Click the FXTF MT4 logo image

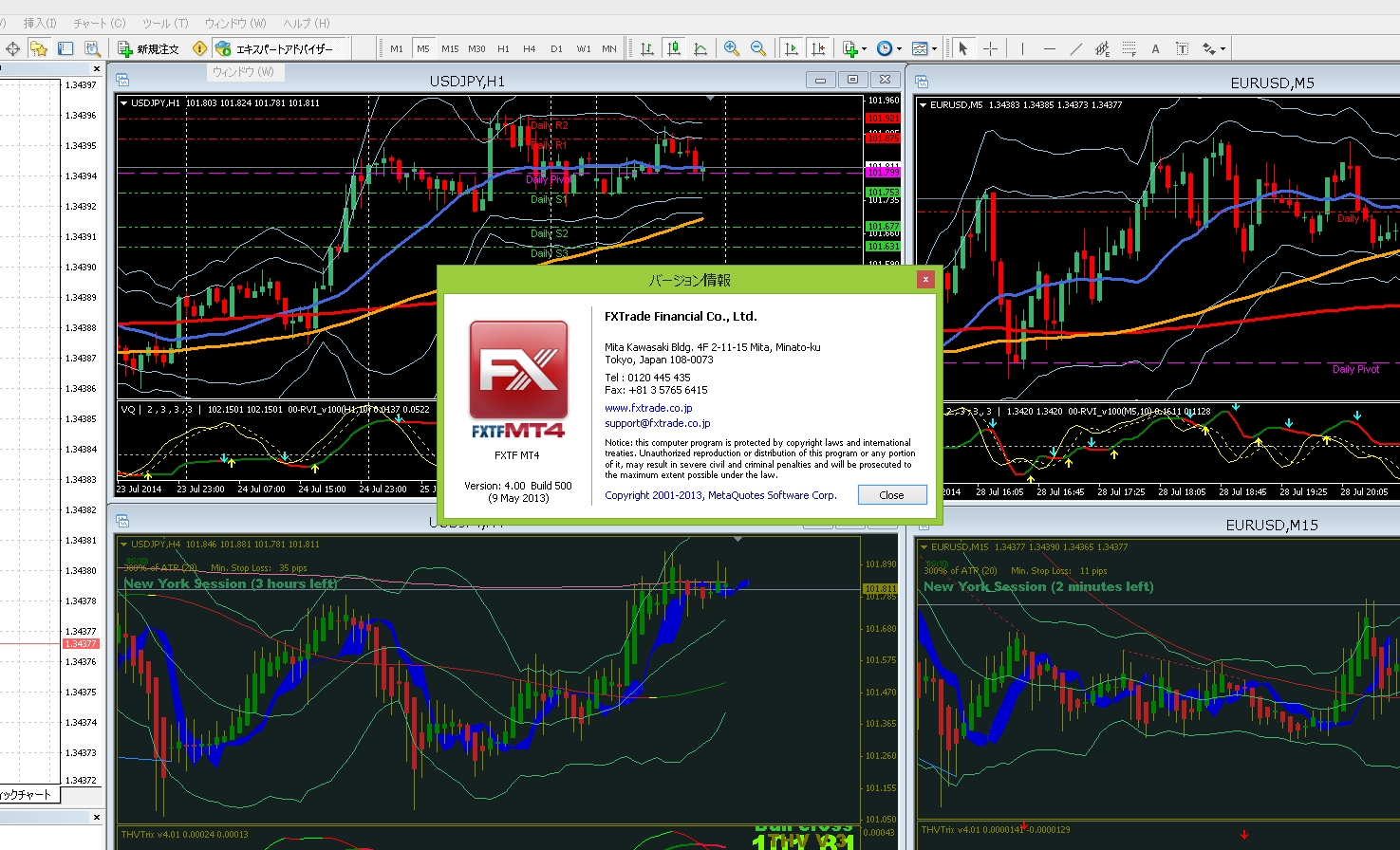click(518, 379)
